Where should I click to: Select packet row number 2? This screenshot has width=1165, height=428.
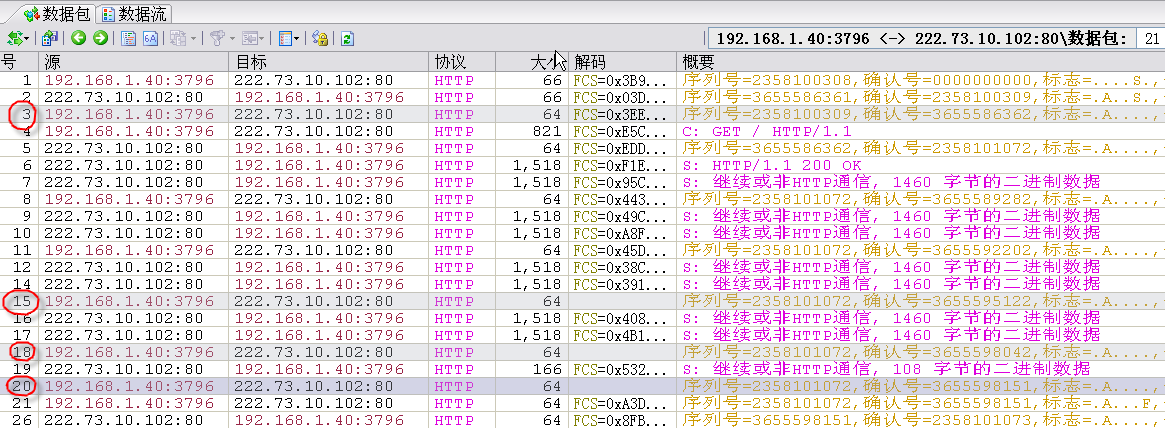(x=582, y=97)
